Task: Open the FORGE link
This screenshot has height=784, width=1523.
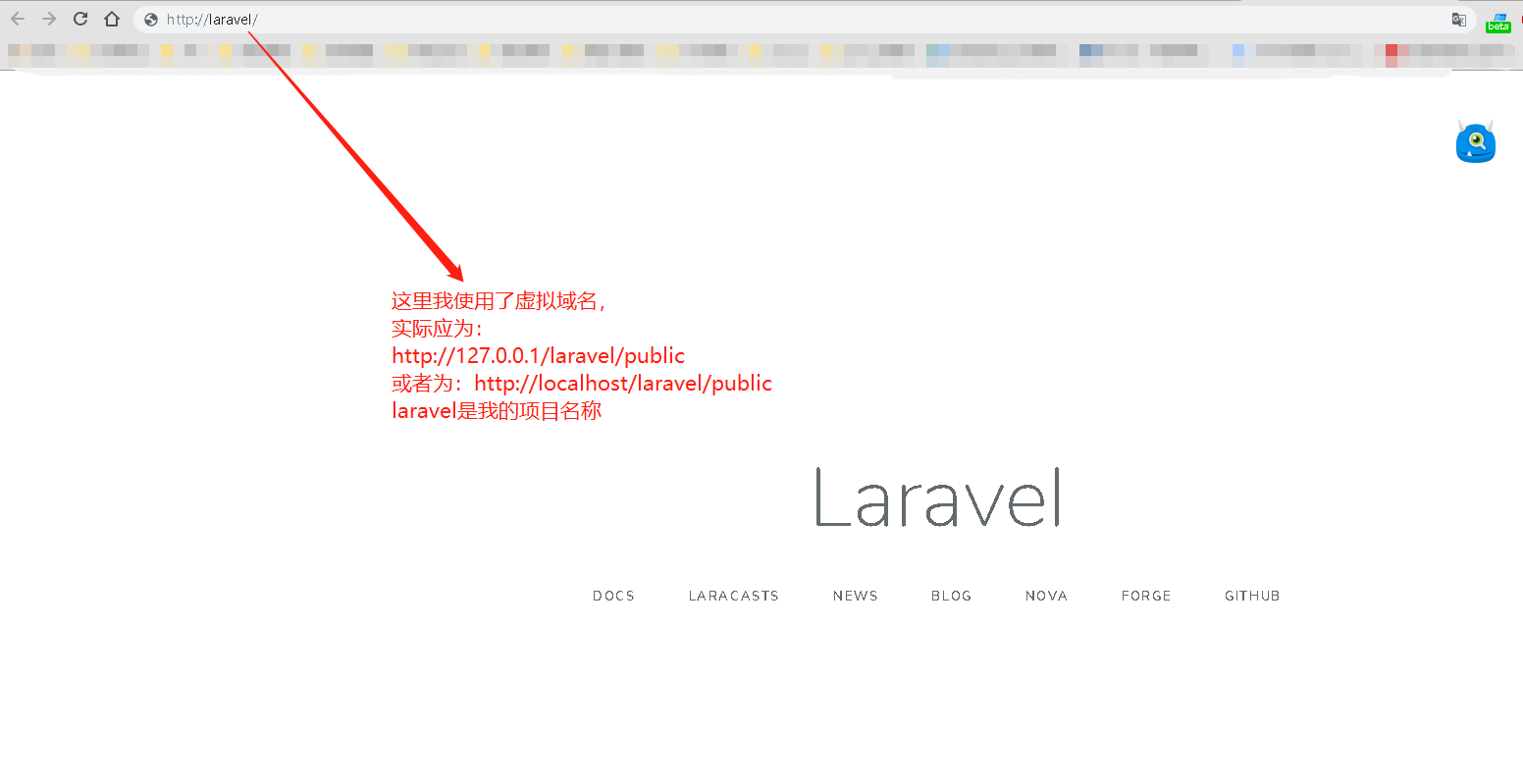Action: (x=1146, y=596)
